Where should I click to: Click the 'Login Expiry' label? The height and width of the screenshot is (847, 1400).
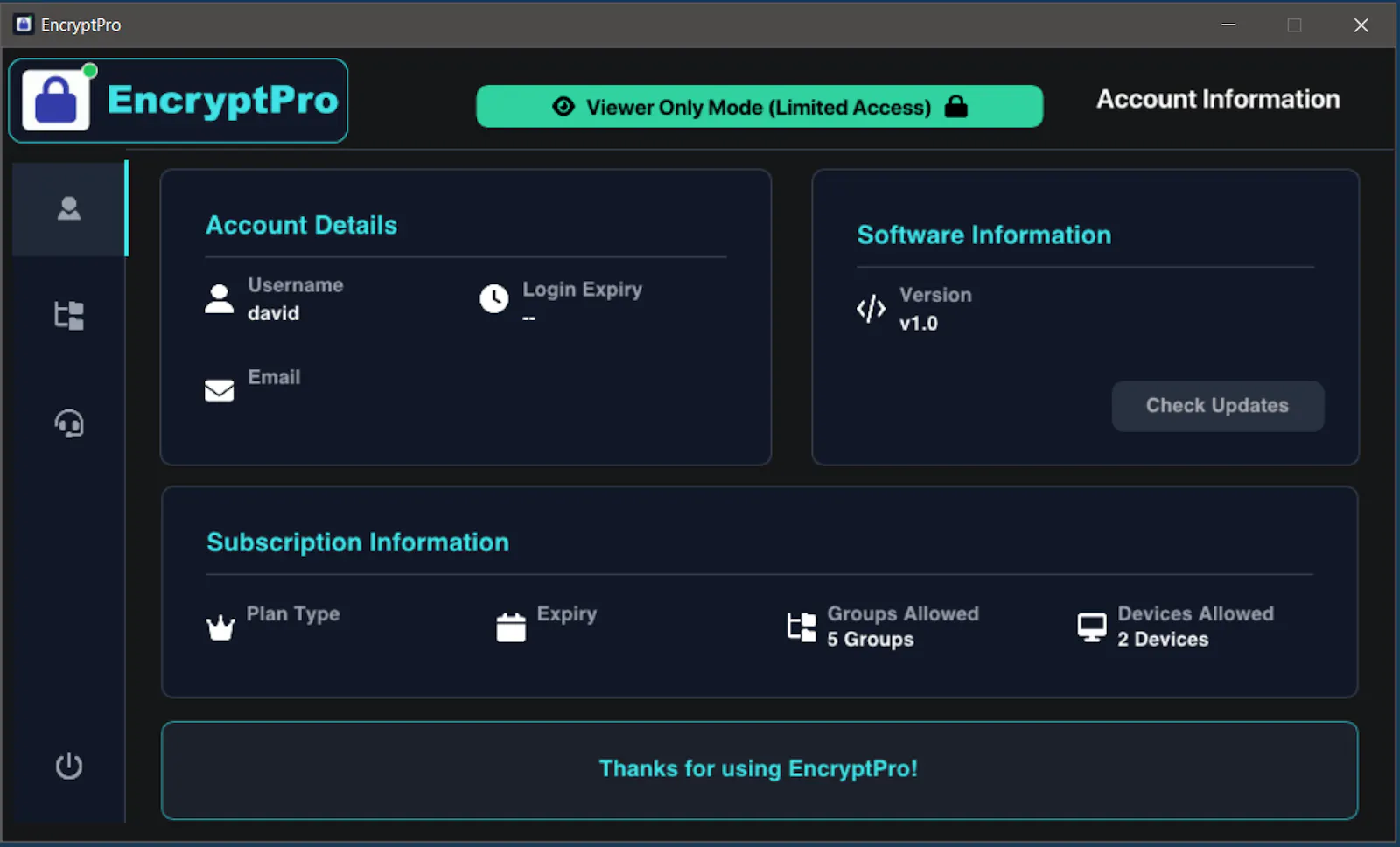583,289
